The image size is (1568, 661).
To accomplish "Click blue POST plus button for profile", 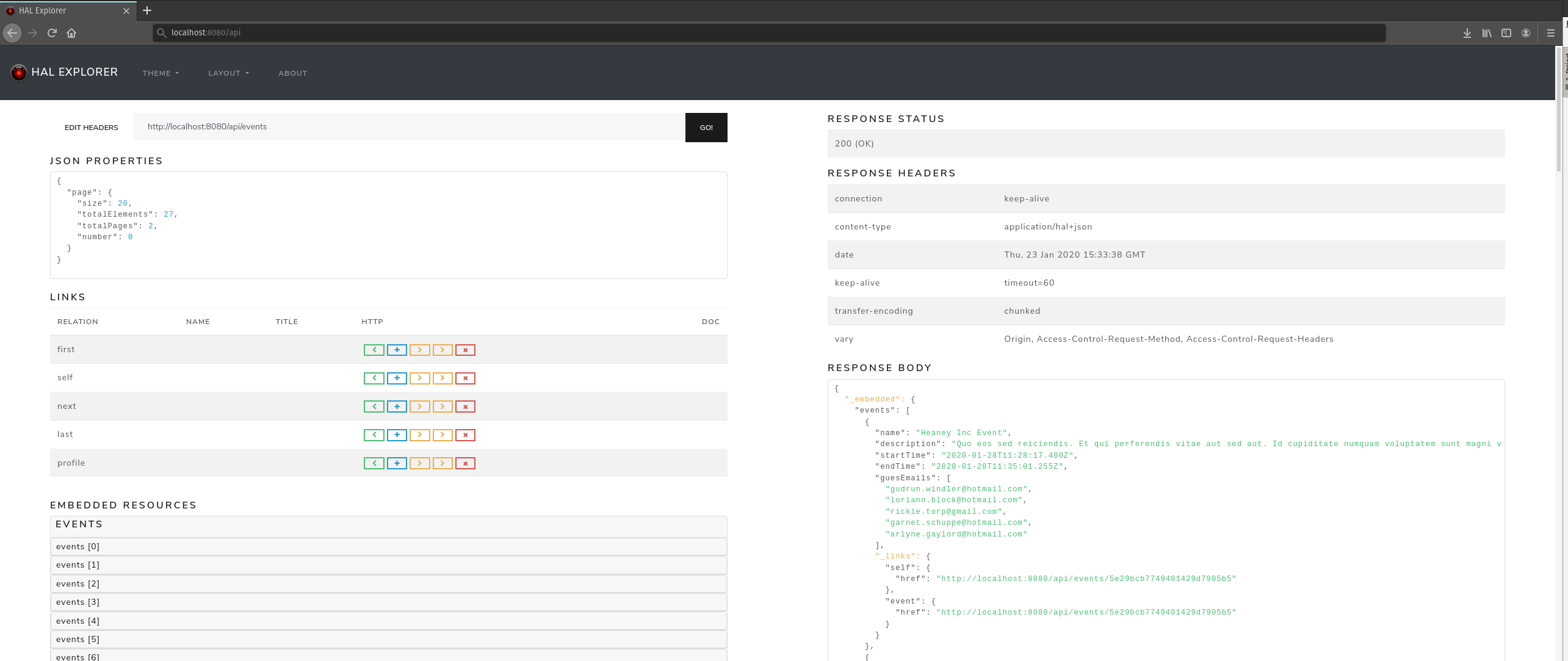I will [397, 463].
